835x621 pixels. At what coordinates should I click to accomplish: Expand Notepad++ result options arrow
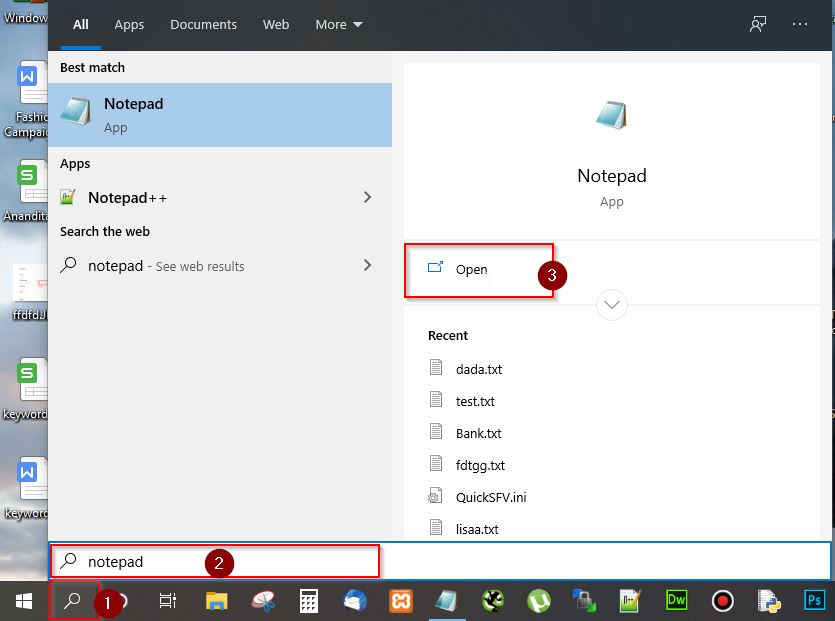[x=367, y=197]
